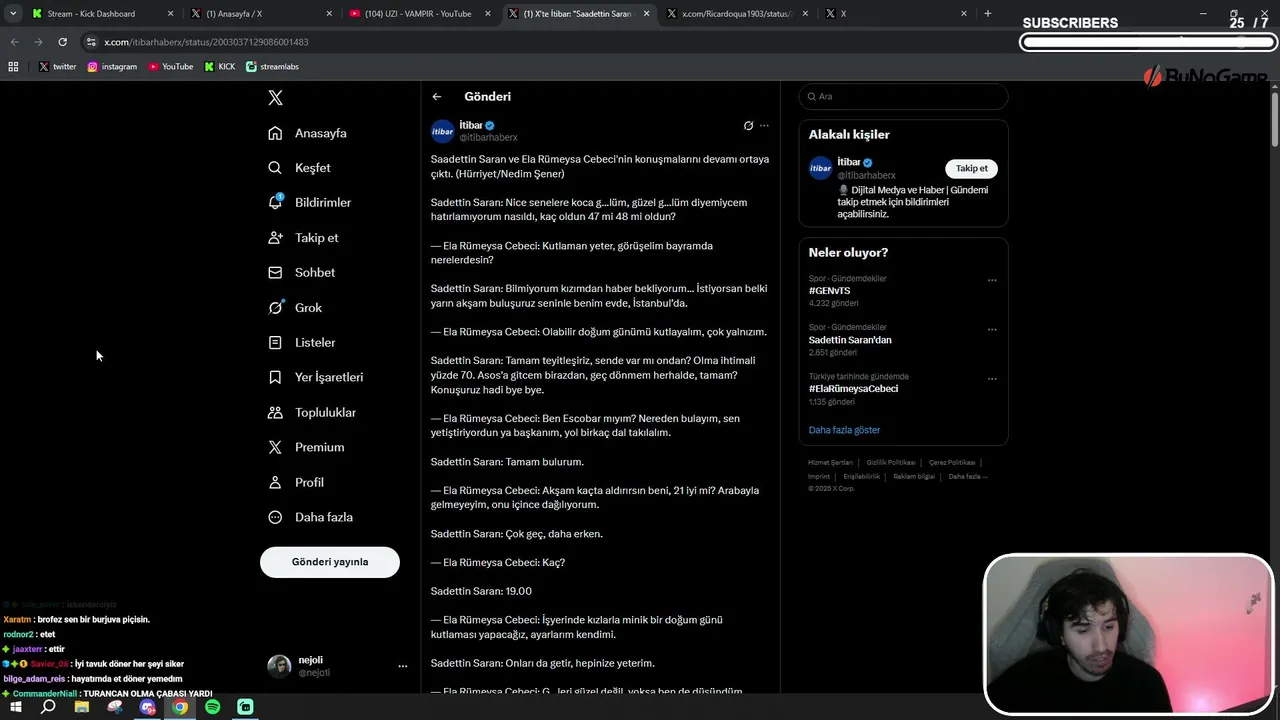Open #ElaRümeysaCebeci trending topic
Viewport: 1280px width, 720px height.
point(854,389)
